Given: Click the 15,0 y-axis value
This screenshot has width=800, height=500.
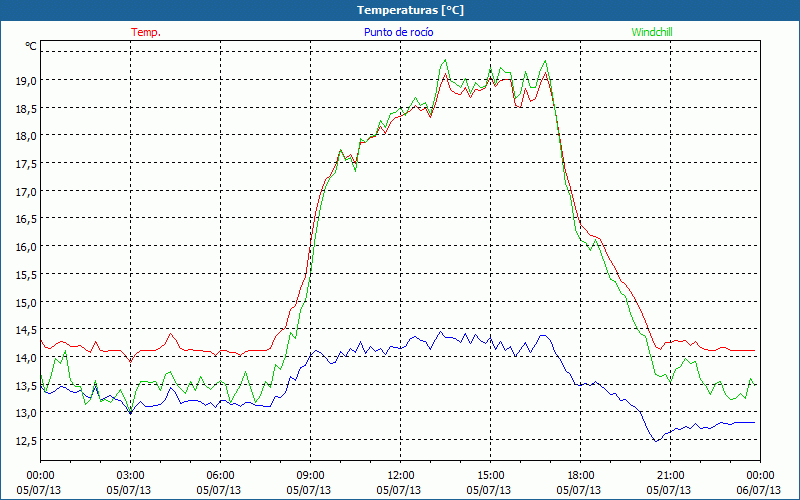Looking at the screenshot, I should [27, 302].
